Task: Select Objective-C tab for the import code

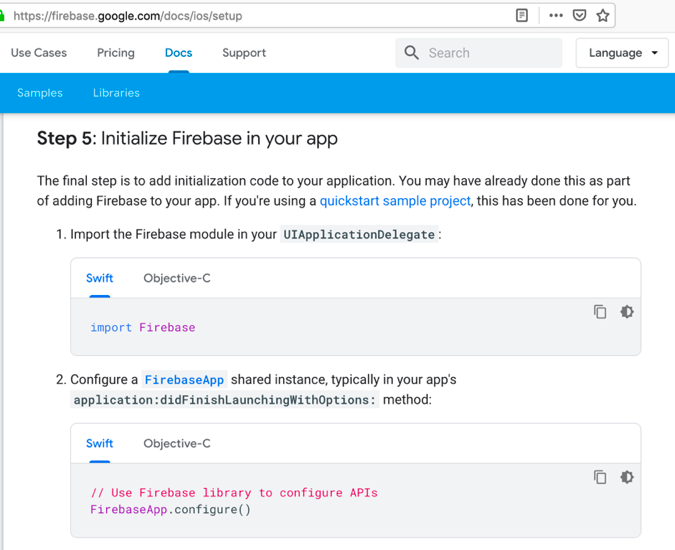Action: tap(177, 278)
